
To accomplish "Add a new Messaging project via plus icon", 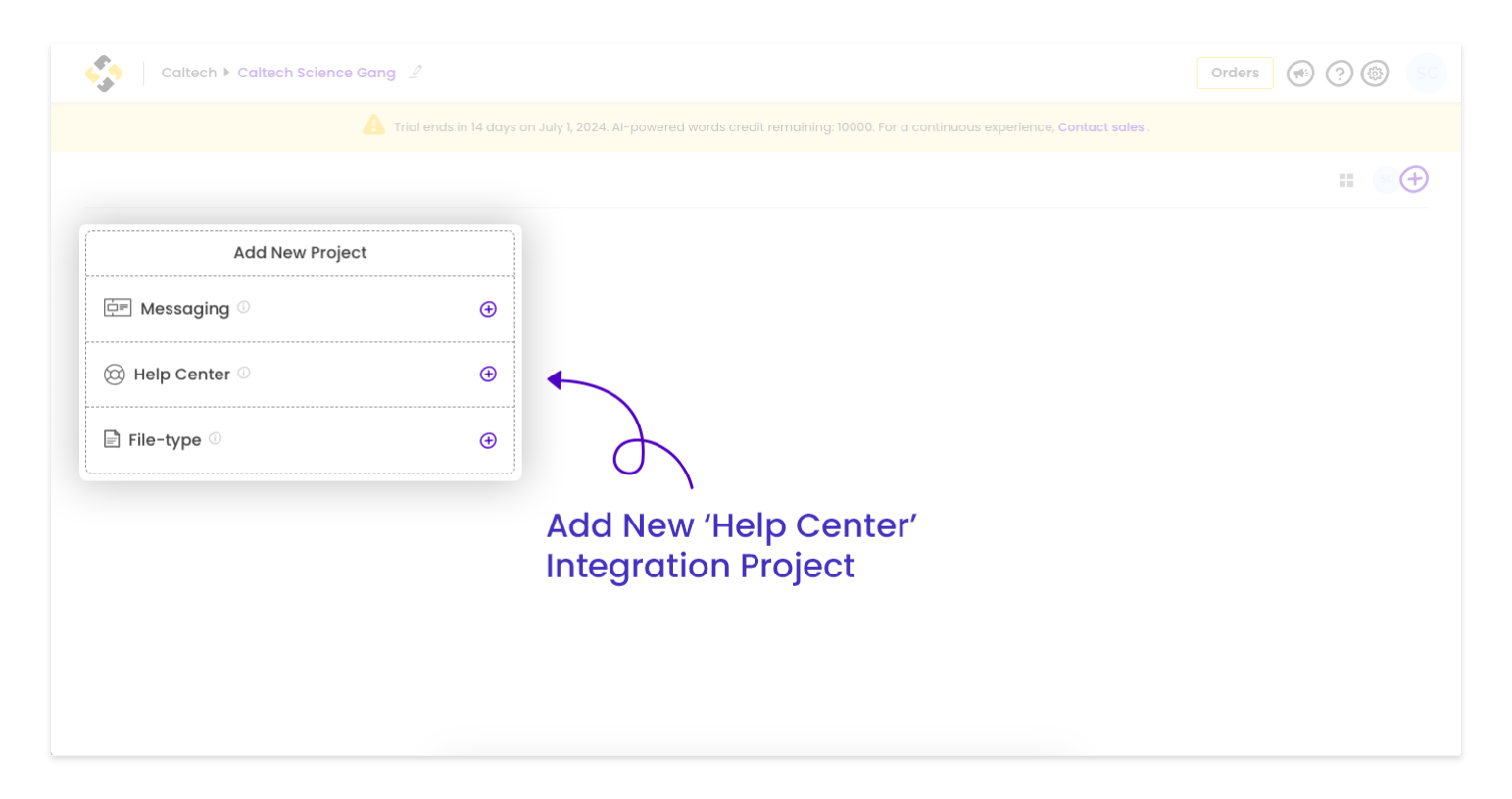I will [488, 309].
